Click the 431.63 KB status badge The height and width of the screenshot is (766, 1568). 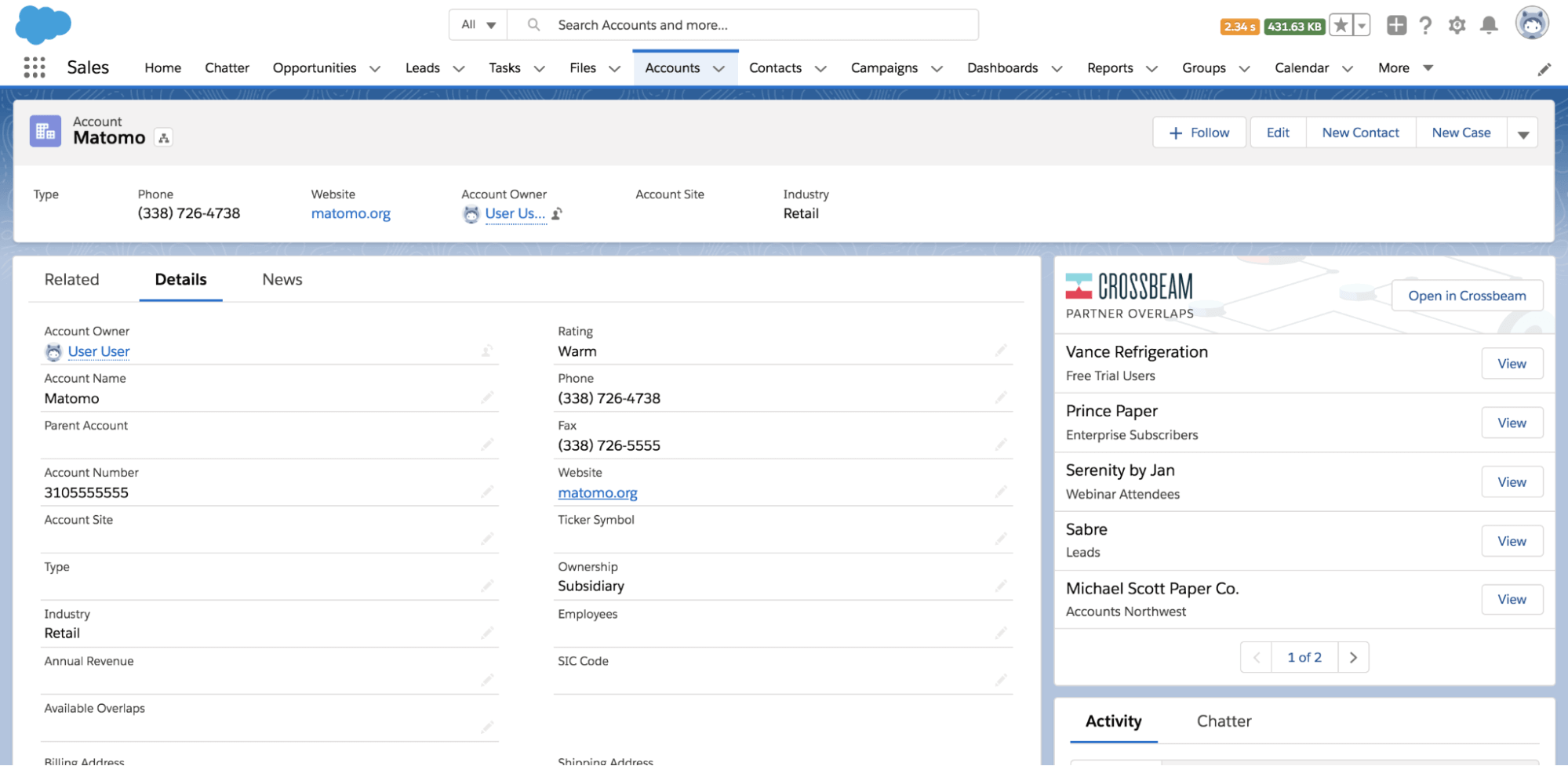tap(1295, 27)
